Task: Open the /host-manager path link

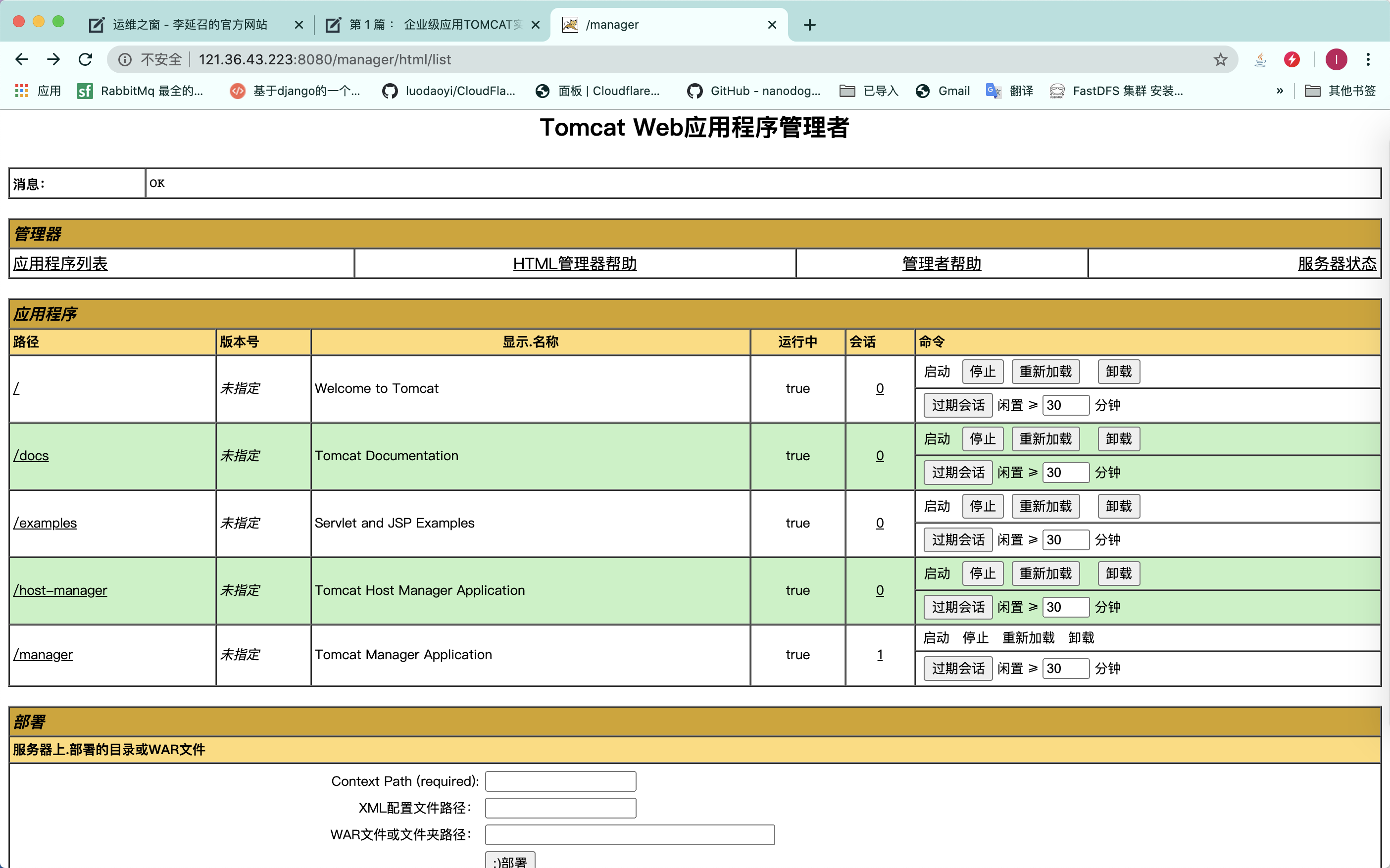Action: [60, 590]
